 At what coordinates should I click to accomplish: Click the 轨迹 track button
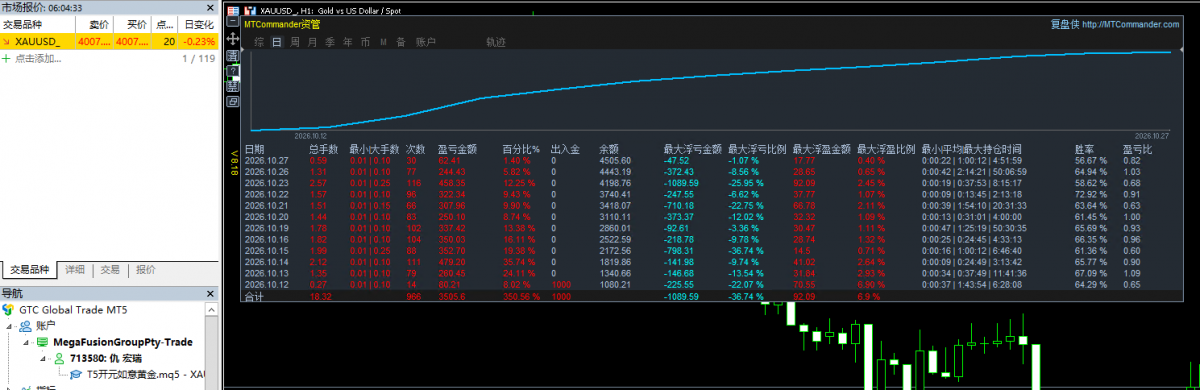(x=496, y=42)
